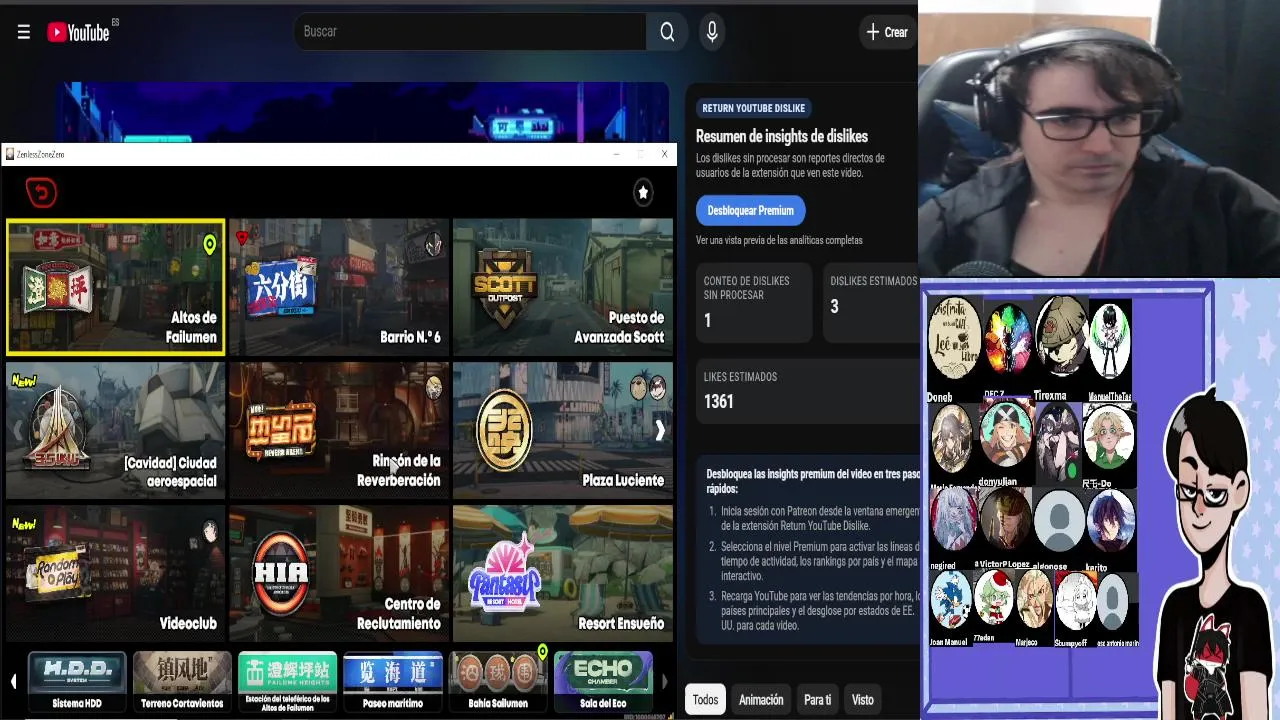The height and width of the screenshot is (720, 1280).
Task: Choose the Resort Ensueño location card
Action: click(x=563, y=573)
